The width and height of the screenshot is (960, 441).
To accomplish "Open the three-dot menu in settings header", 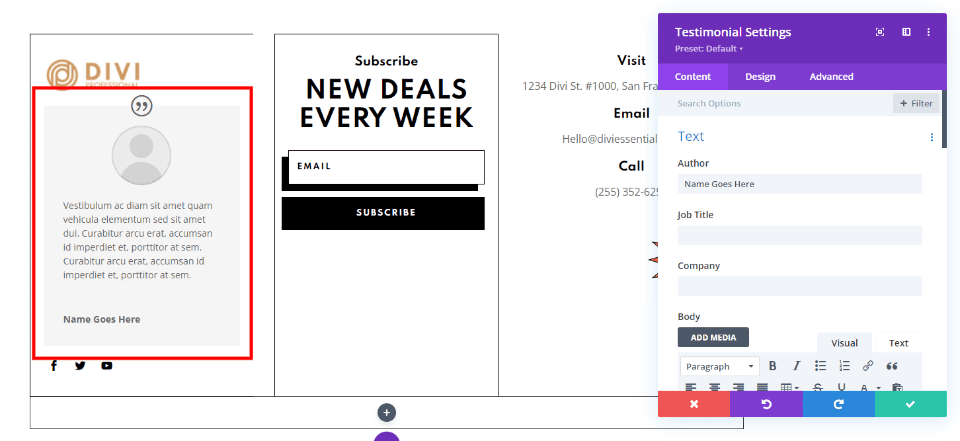I will point(929,32).
